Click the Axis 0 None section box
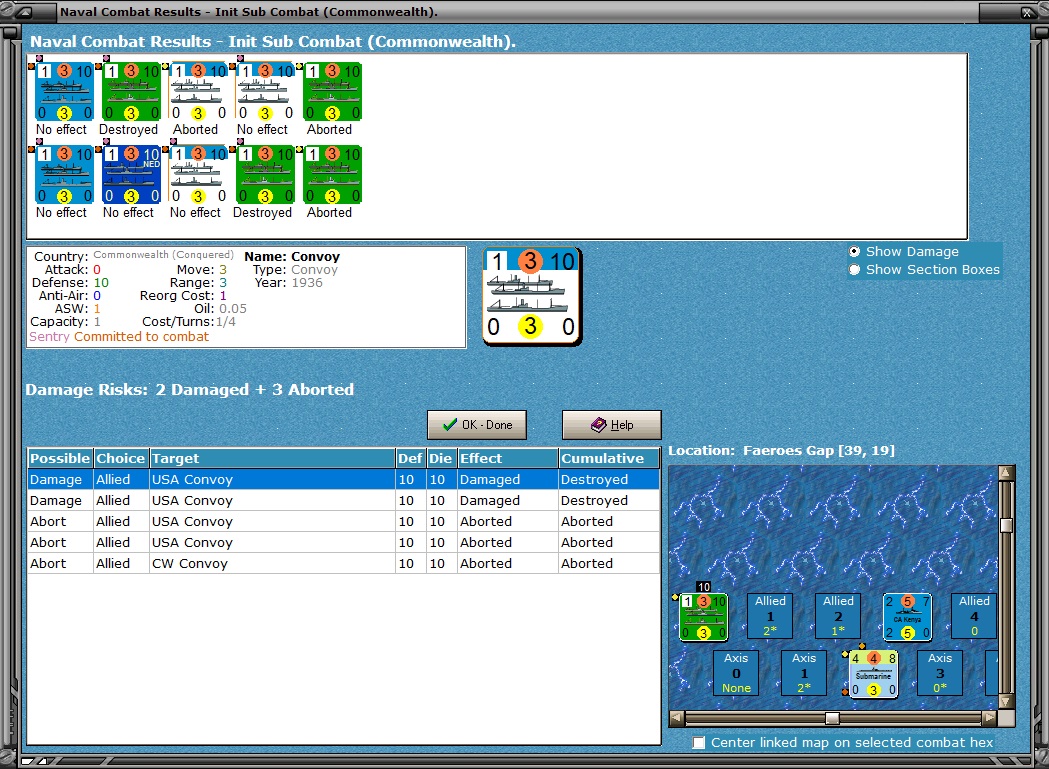The width and height of the screenshot is (1049, 769). 736,673
